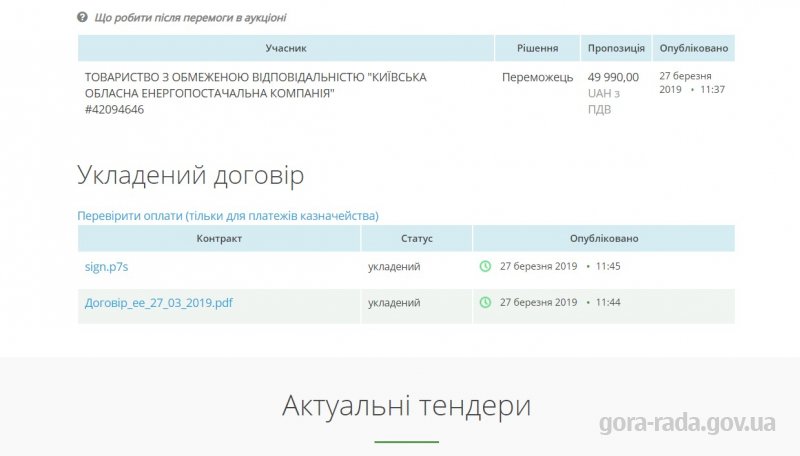800x456 pixels.
Task: Click the question mark help icon
Action: (82, 17)
